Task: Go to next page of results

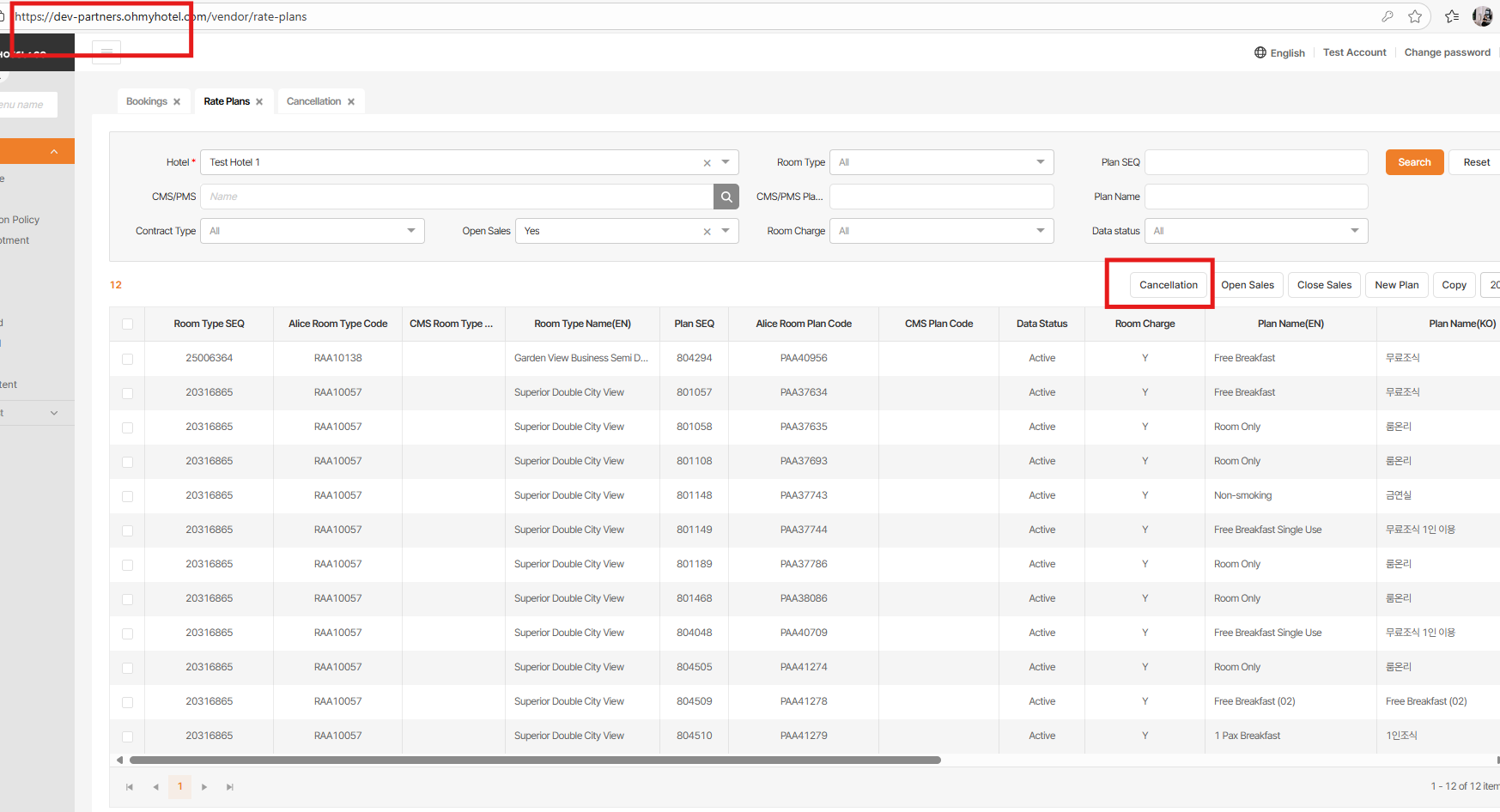Action: click(204, 787)
